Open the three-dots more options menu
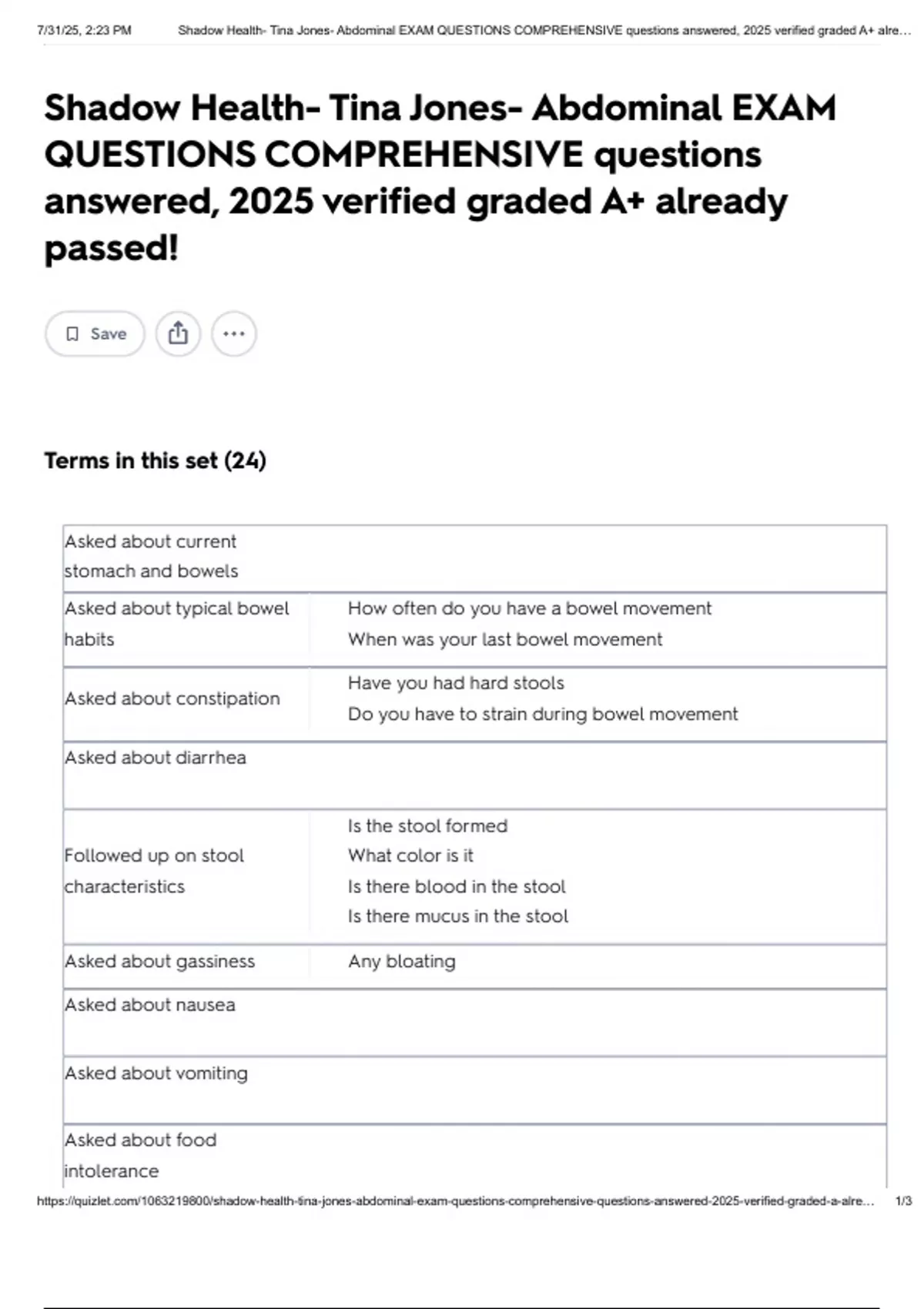 [x=234, y=333]
